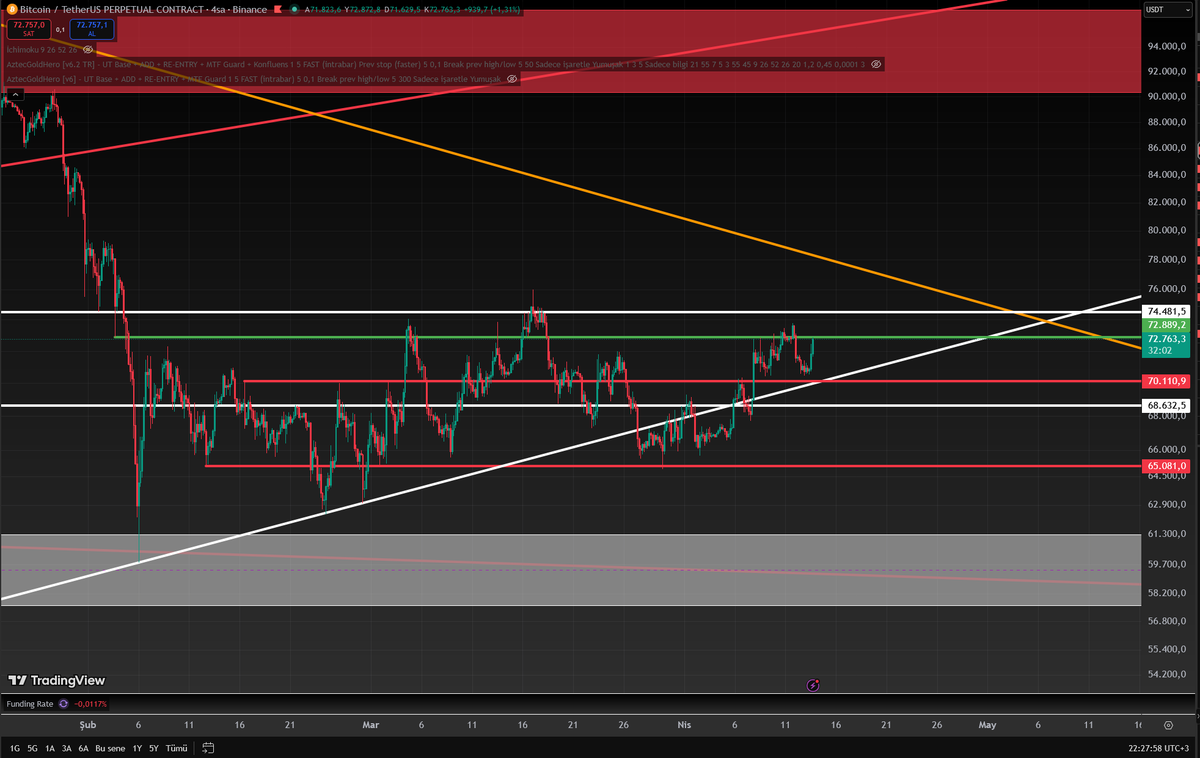1200x758 pixels.
Task: Select the 1G time range
Action: point(15,748)
